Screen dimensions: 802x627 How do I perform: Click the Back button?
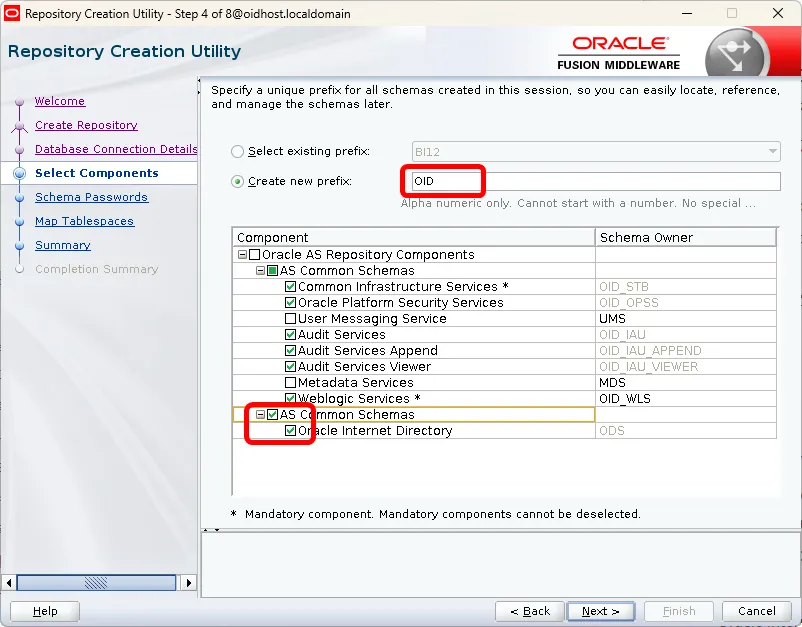530,611
